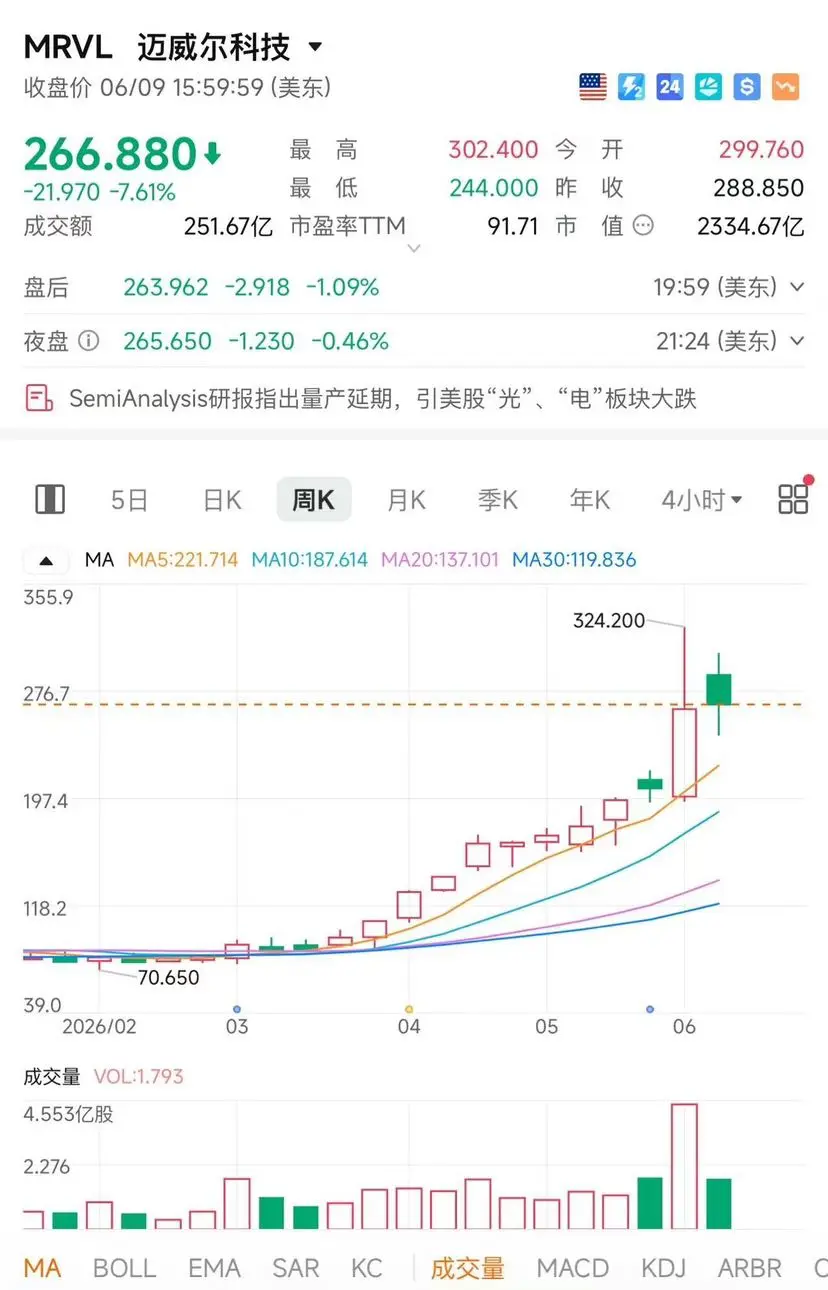Tap the after-hours price 263.962
Screen dimensions: 828x1290
pos(166,288)
